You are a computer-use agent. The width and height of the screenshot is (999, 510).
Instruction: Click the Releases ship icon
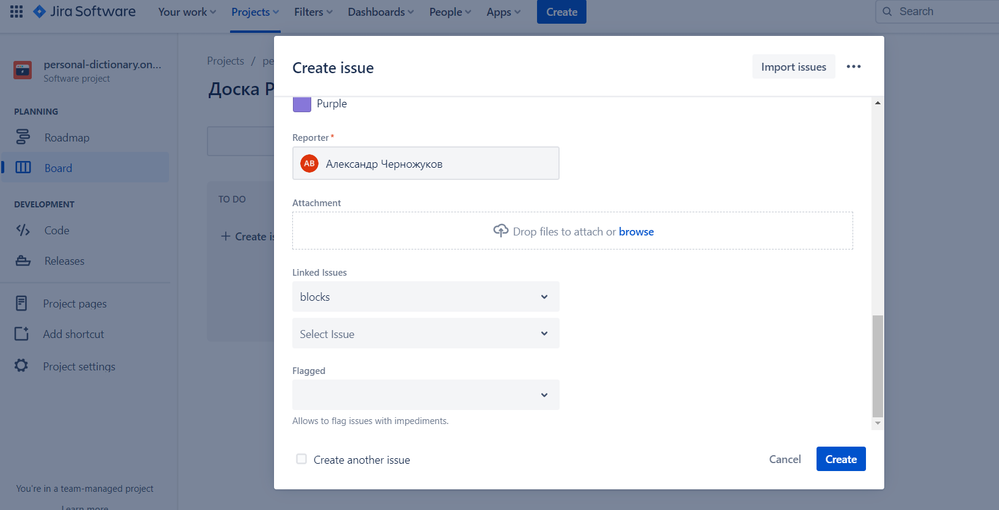pos(22,261)
